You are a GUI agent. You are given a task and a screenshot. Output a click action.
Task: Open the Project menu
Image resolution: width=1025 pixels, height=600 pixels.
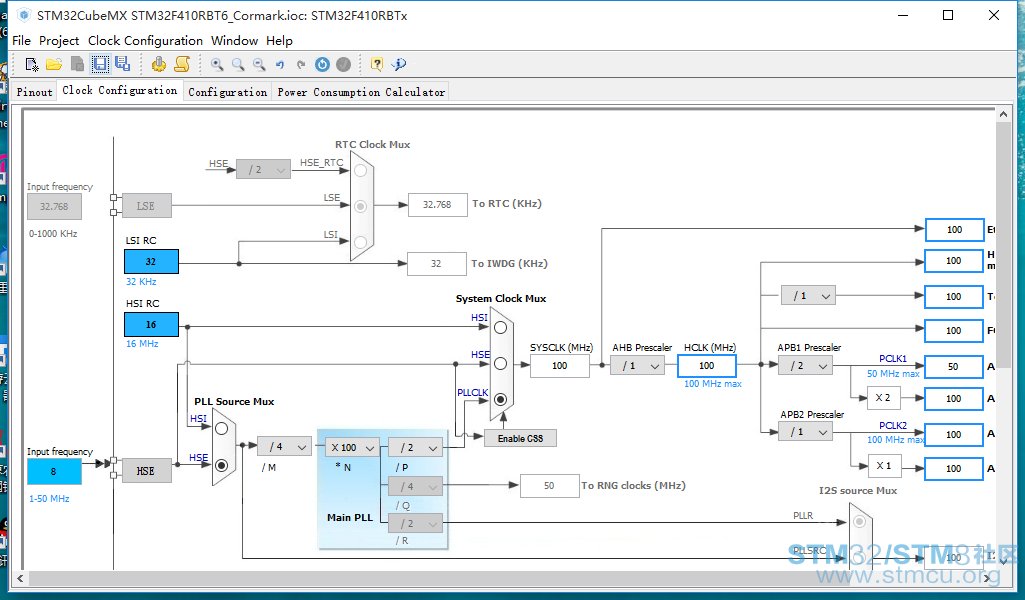[x=59, y=41]
